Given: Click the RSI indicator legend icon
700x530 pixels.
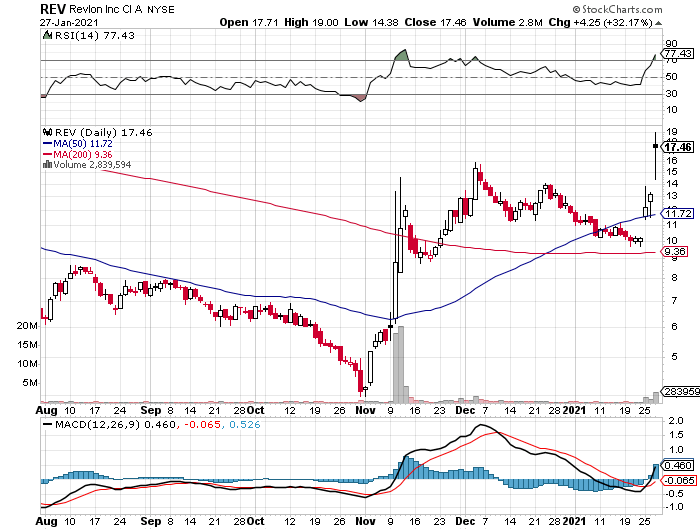Looking at the screenshot, I should pos(47,35).
